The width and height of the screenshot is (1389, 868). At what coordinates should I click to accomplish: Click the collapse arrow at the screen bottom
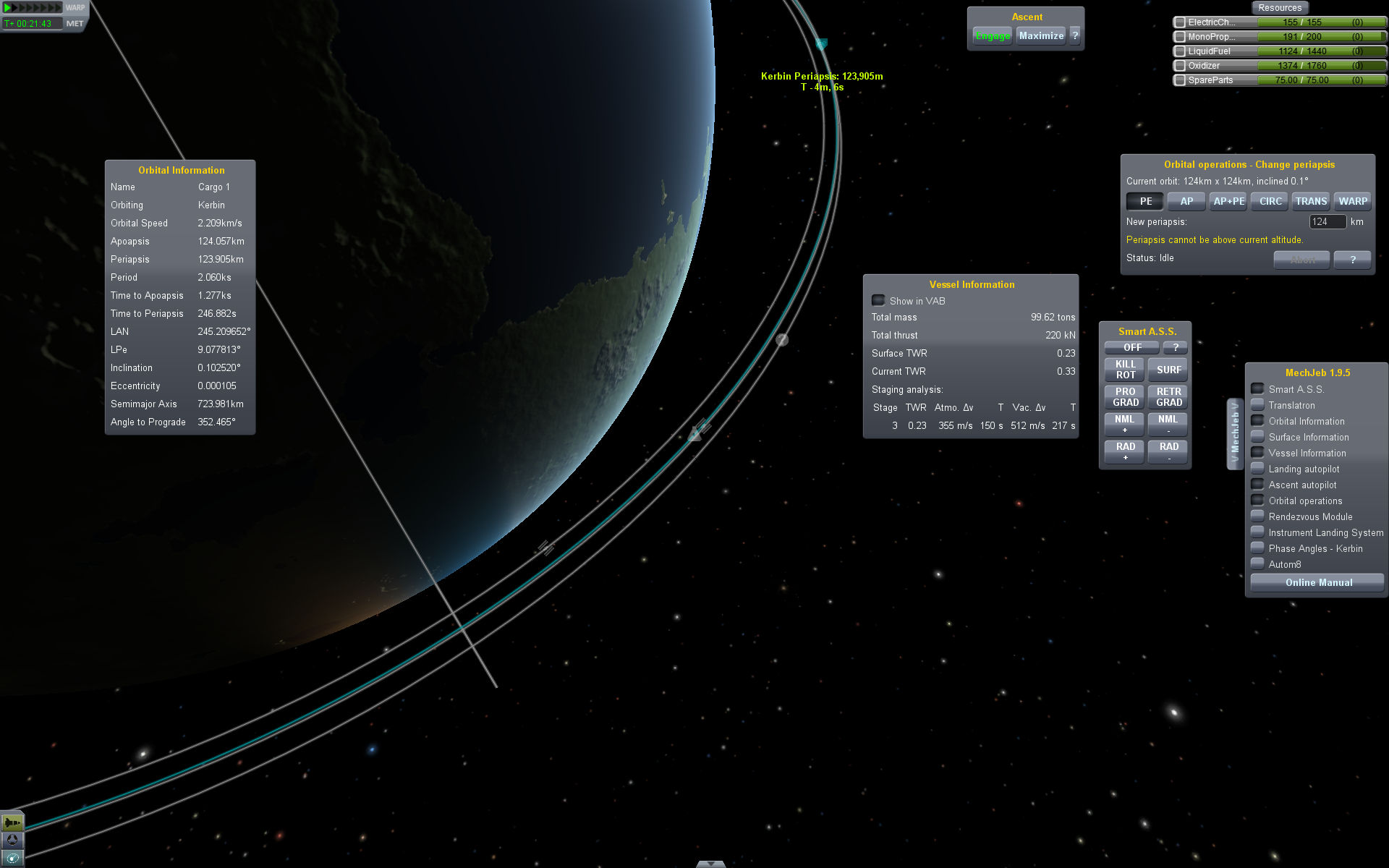710,864
